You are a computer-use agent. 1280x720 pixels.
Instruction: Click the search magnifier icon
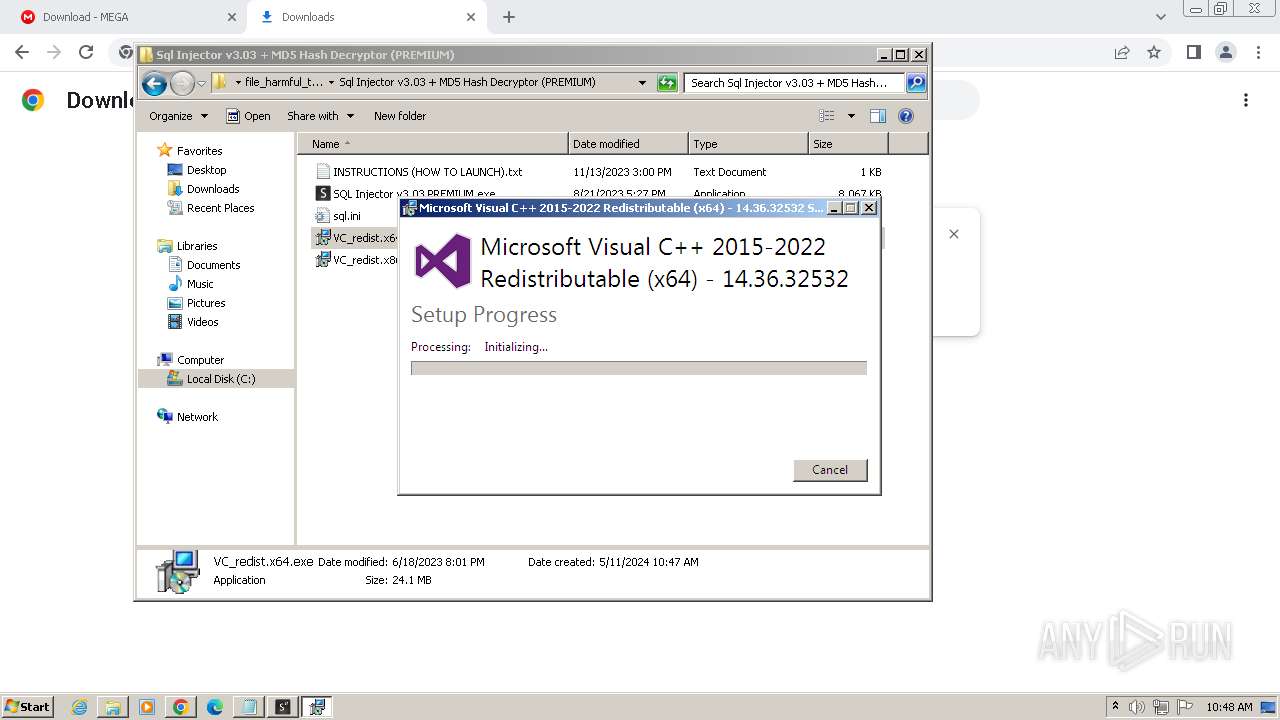click(916, 83)
